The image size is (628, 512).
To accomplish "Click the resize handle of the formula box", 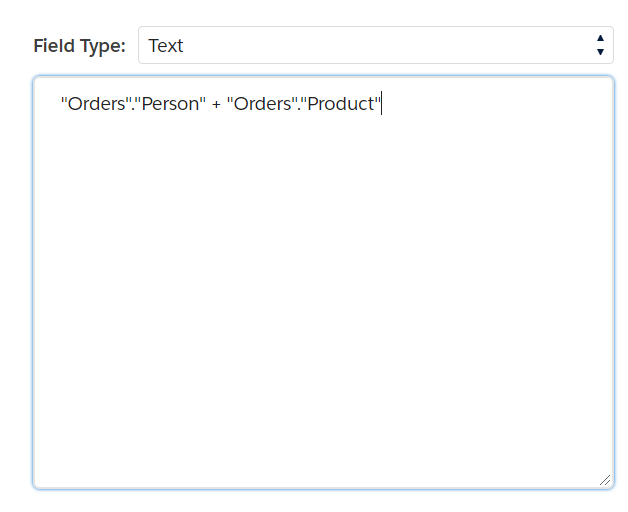I will [605, 480].
